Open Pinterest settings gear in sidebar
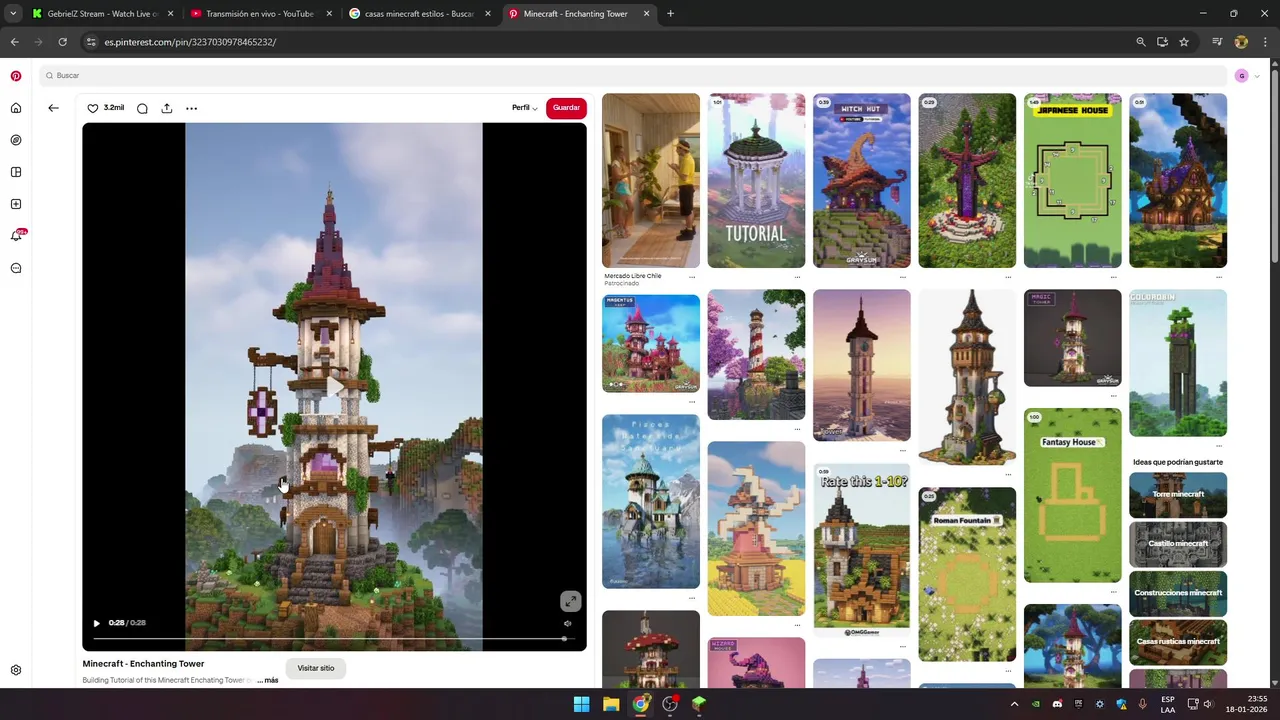Image resolution: width=1280 pixels, height=720 pixels. click(16, 670)
